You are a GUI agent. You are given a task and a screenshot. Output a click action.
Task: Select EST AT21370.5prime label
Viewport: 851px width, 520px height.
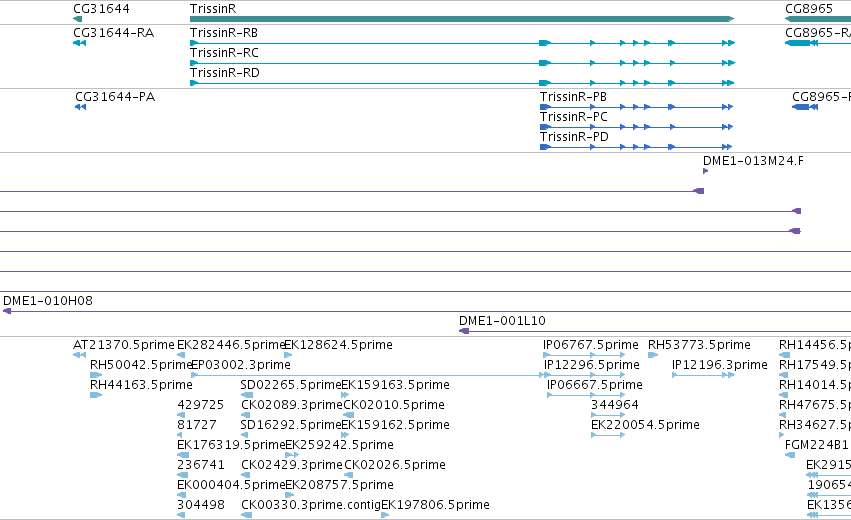click(x=124, y=345)
